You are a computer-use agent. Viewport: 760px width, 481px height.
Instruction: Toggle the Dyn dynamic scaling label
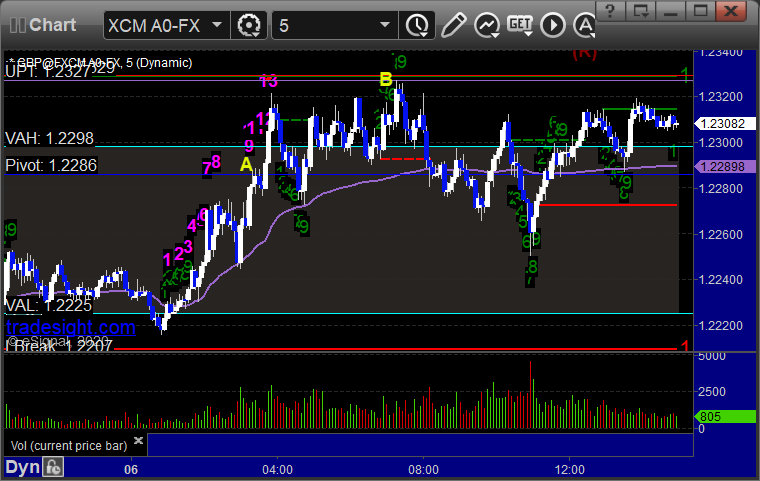click(x=22, y=467)
